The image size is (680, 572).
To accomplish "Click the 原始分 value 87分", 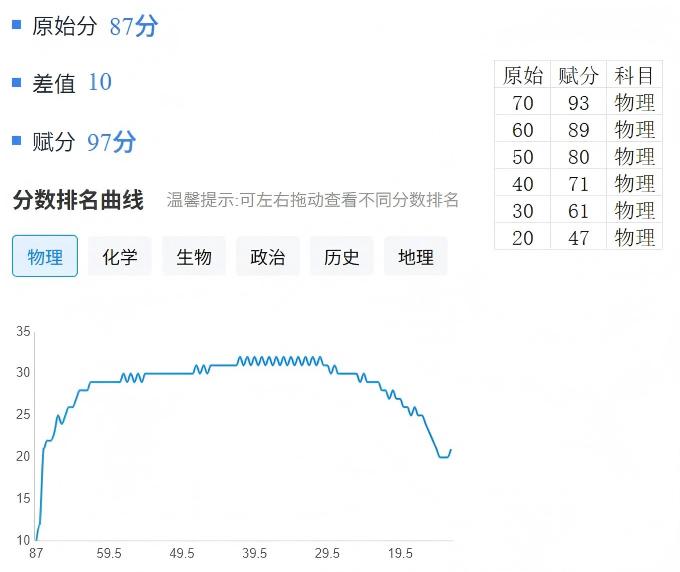I will (x=133, y=27).
